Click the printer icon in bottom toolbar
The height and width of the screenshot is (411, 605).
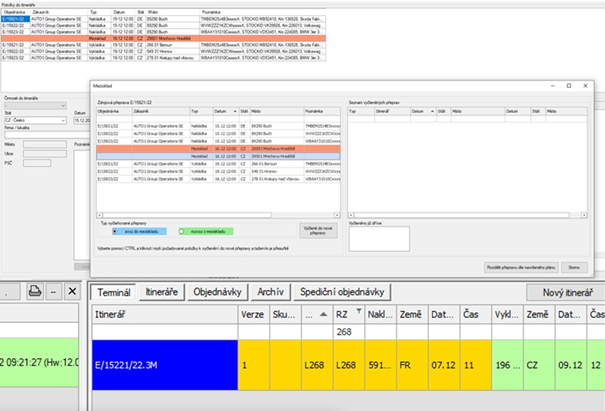tap(35, 291)
